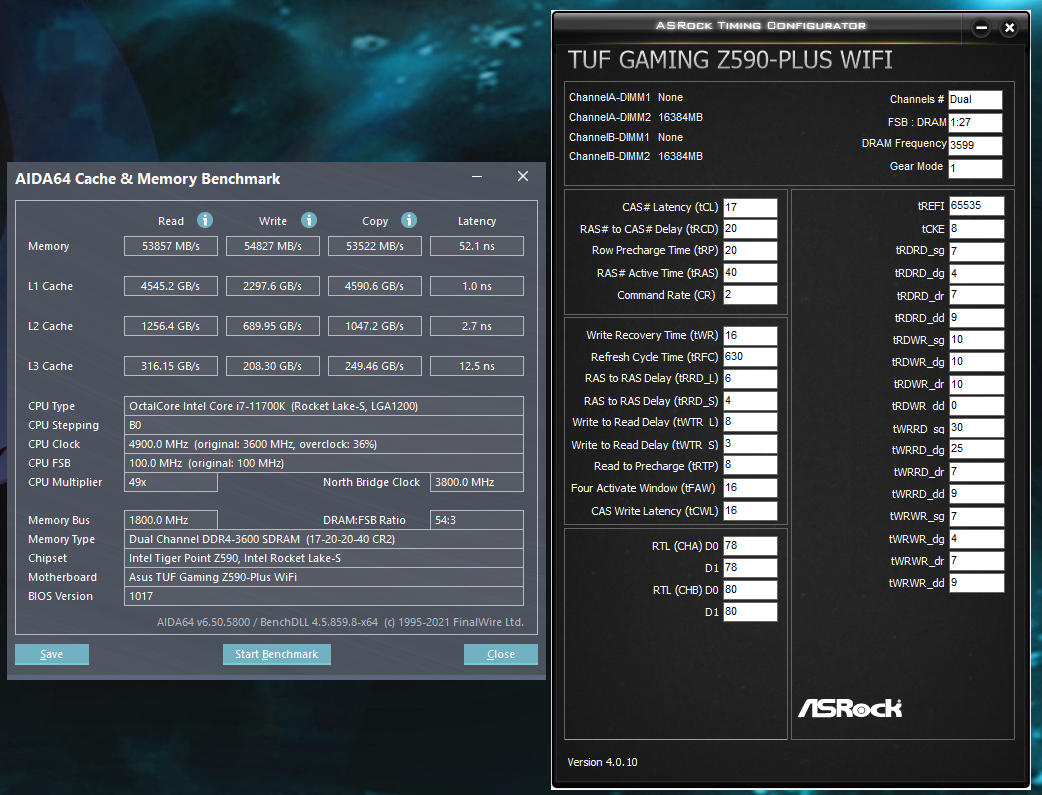Viewport: 1042px width, 795px height.
Task: Click the tREFI field 65535
Action: tap(976, 206)
